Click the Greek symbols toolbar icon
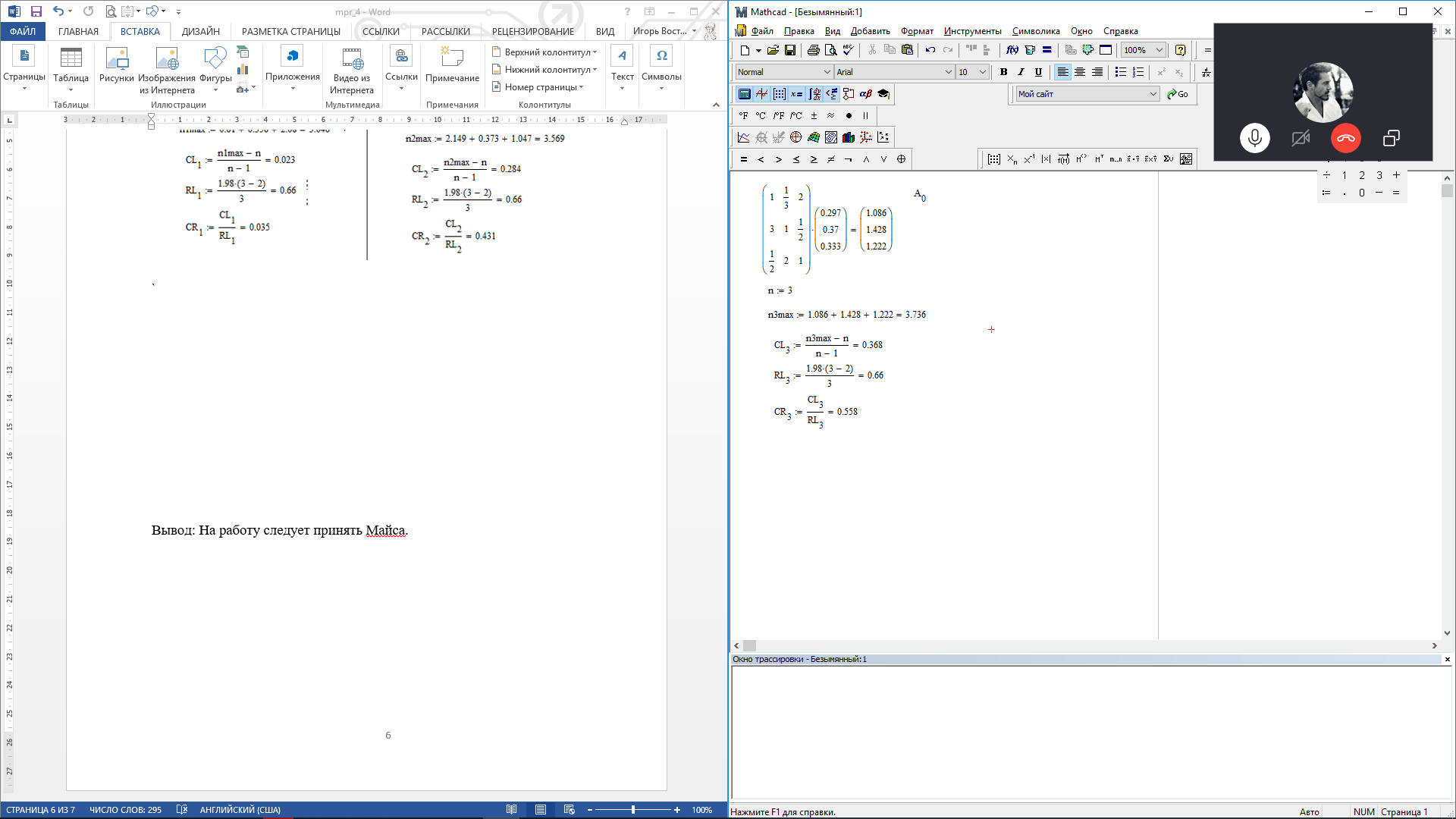 (865, 94)
